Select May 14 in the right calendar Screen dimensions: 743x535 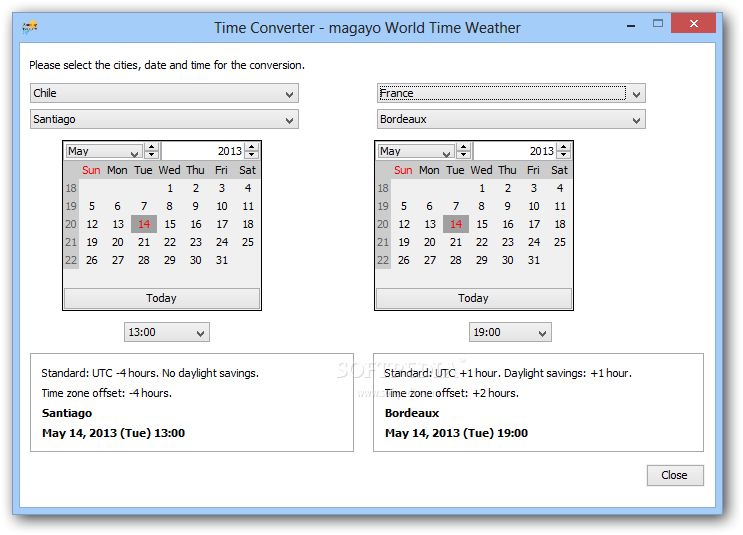[x=456, y=224]
